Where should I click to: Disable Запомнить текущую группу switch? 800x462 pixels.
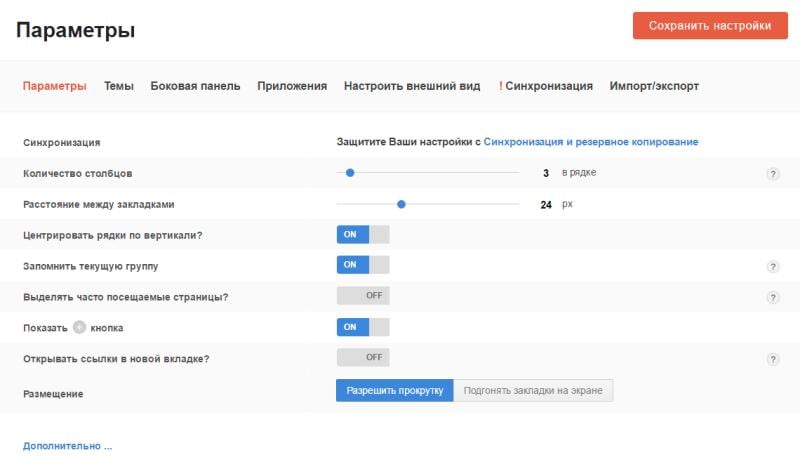point(363,265)
